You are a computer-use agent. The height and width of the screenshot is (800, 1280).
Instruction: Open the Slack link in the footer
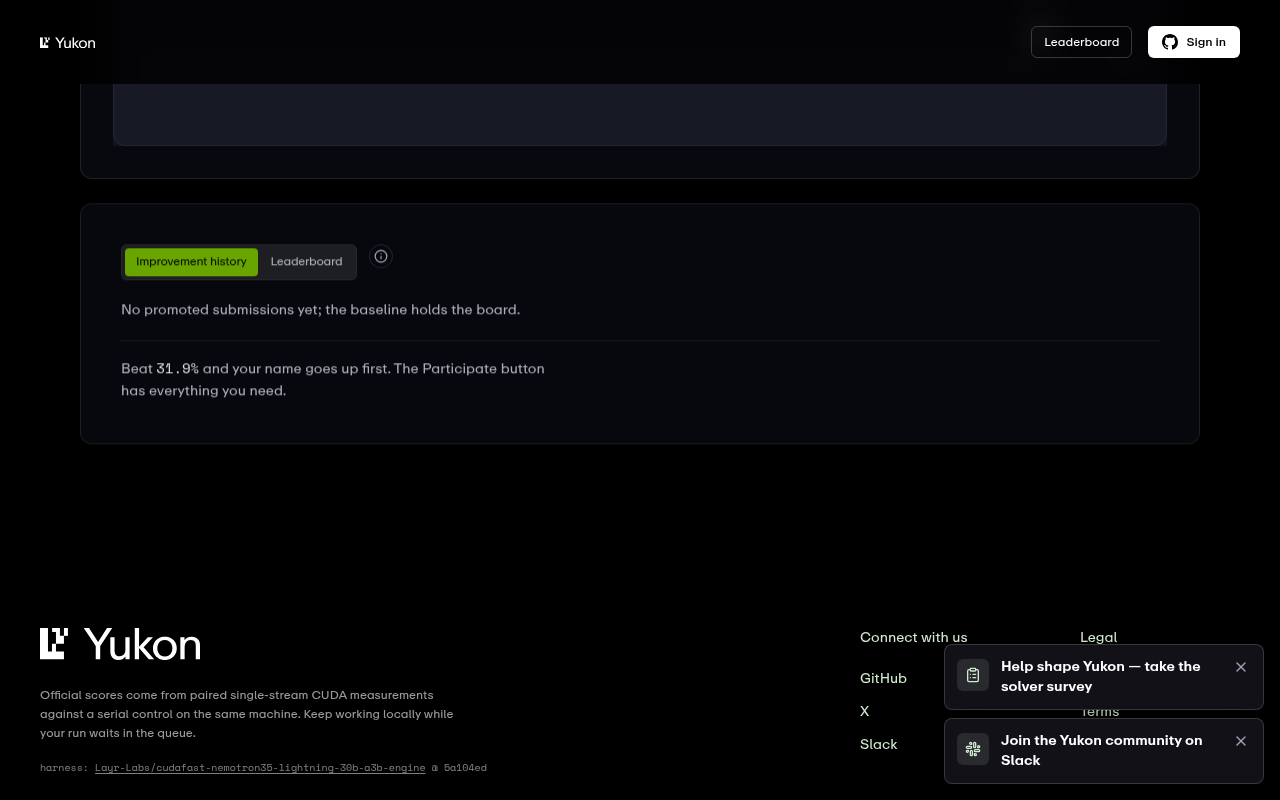click(879, 744)
